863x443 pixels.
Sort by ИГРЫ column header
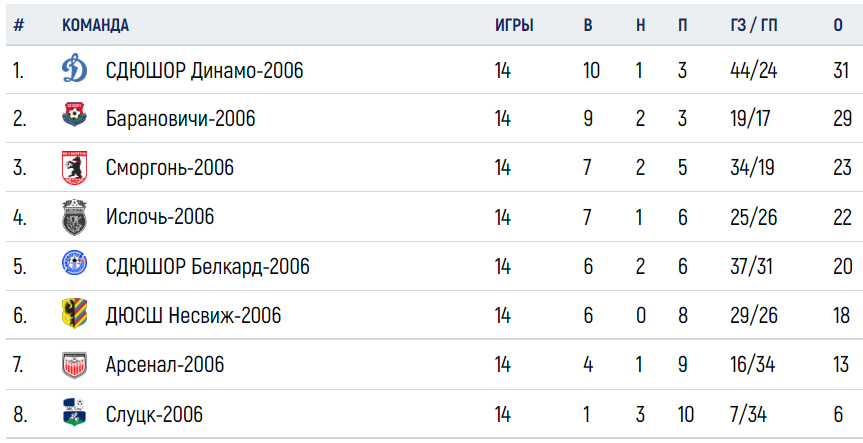(514, 25)
